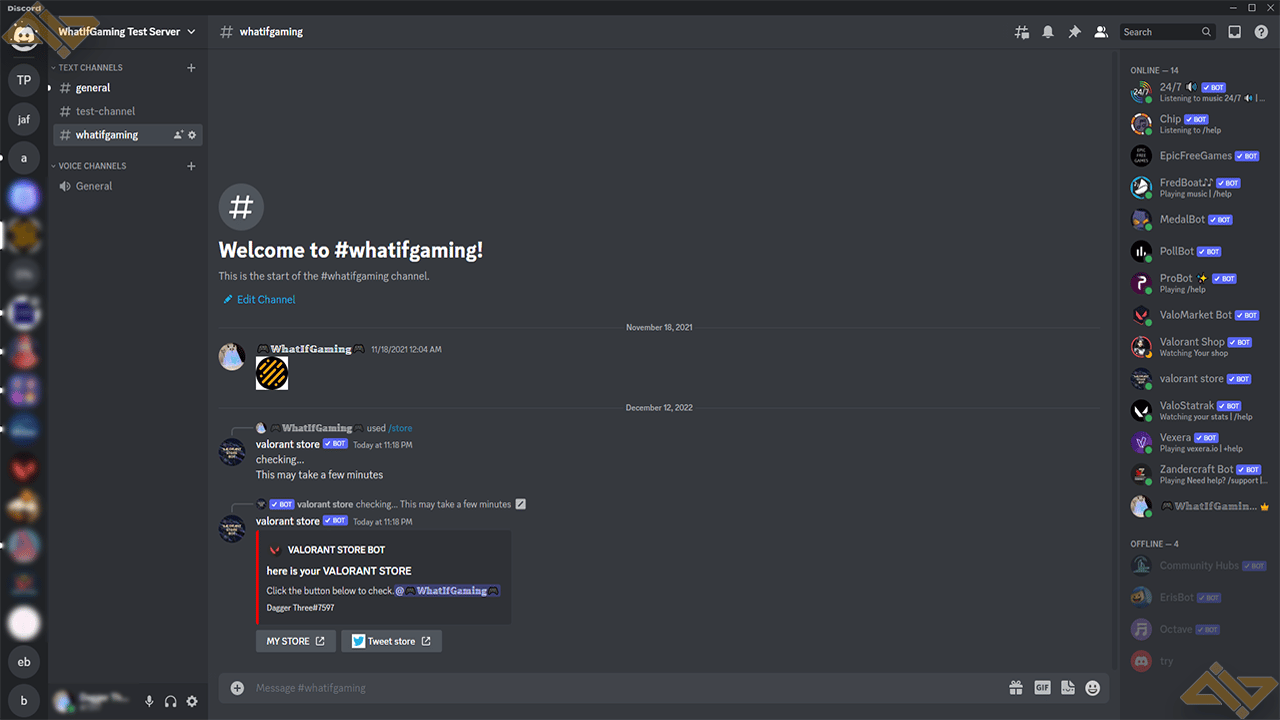Screen dimensions: 1280x720
Task: Click offline member Octave
Action: (x=1197, y=629)
